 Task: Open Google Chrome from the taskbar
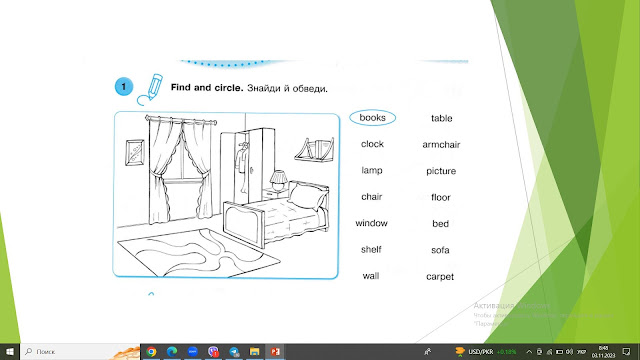click(151, 351)
